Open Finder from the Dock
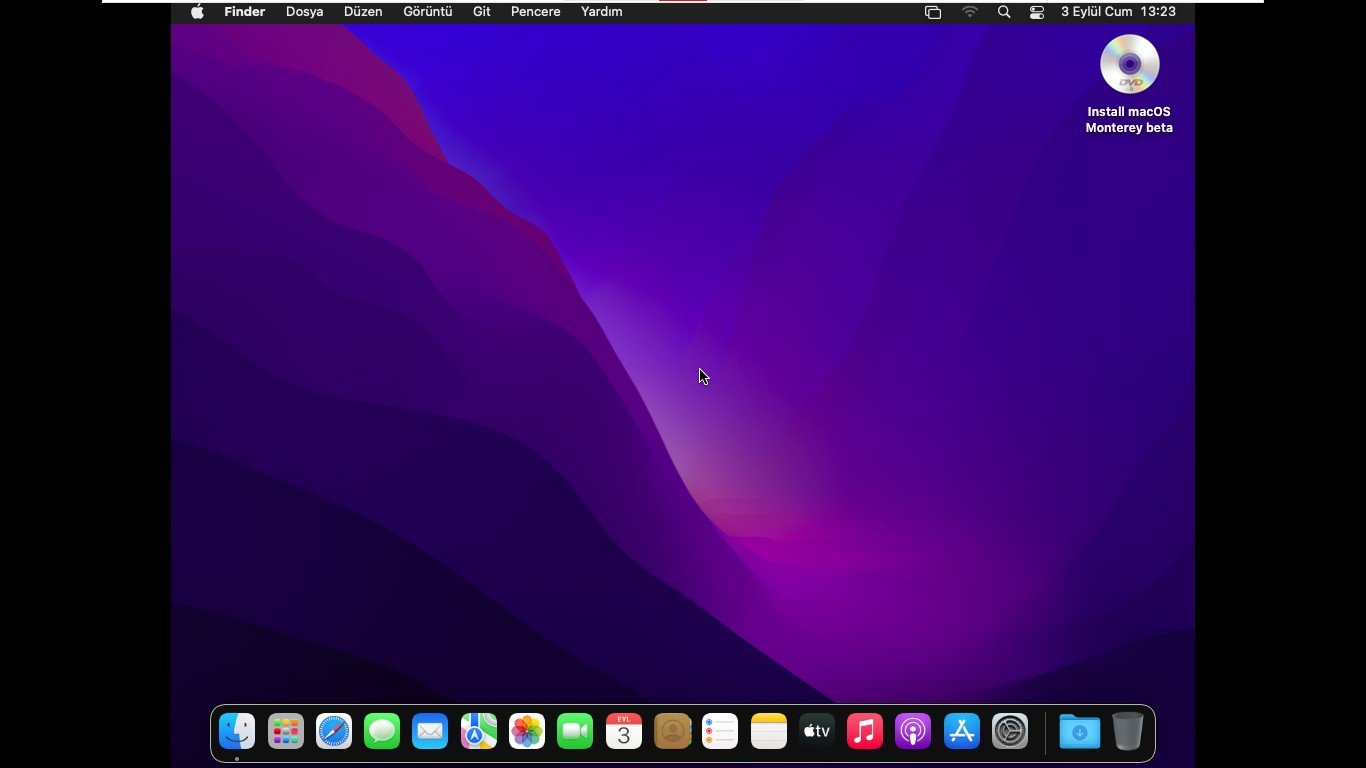 pyautogui.click(x=237, y=732)
